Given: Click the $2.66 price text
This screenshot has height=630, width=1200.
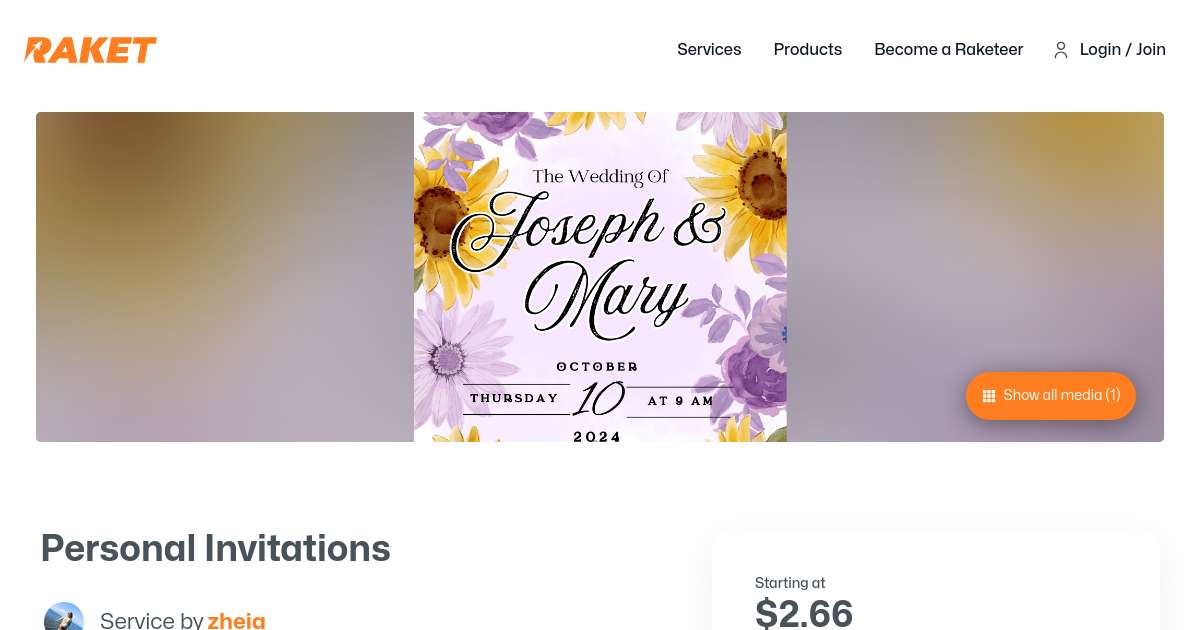Looking at the screenshot, I should click(804, 613).
